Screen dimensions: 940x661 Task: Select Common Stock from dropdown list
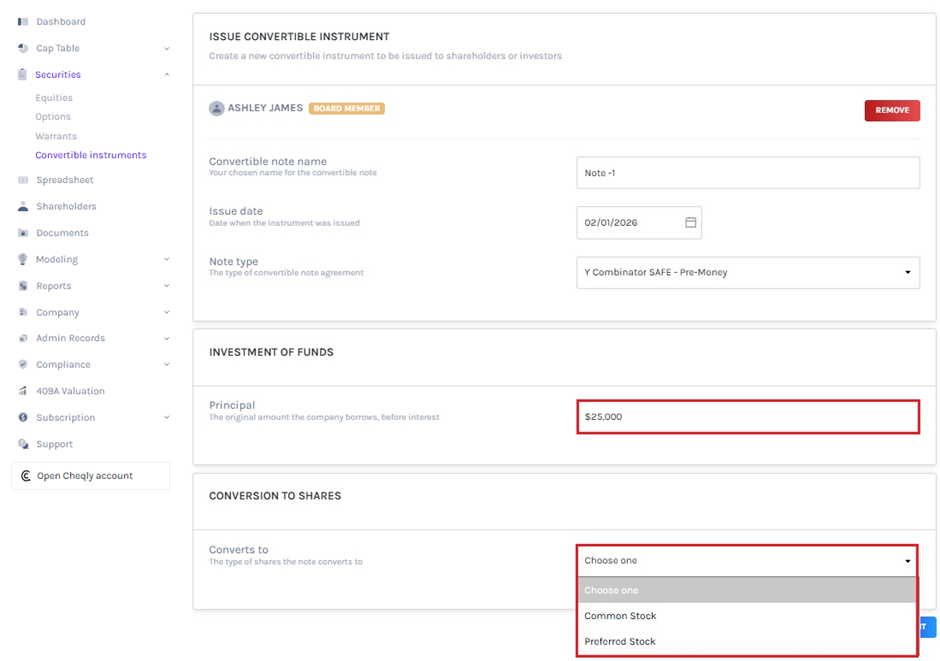click(620, 616)
